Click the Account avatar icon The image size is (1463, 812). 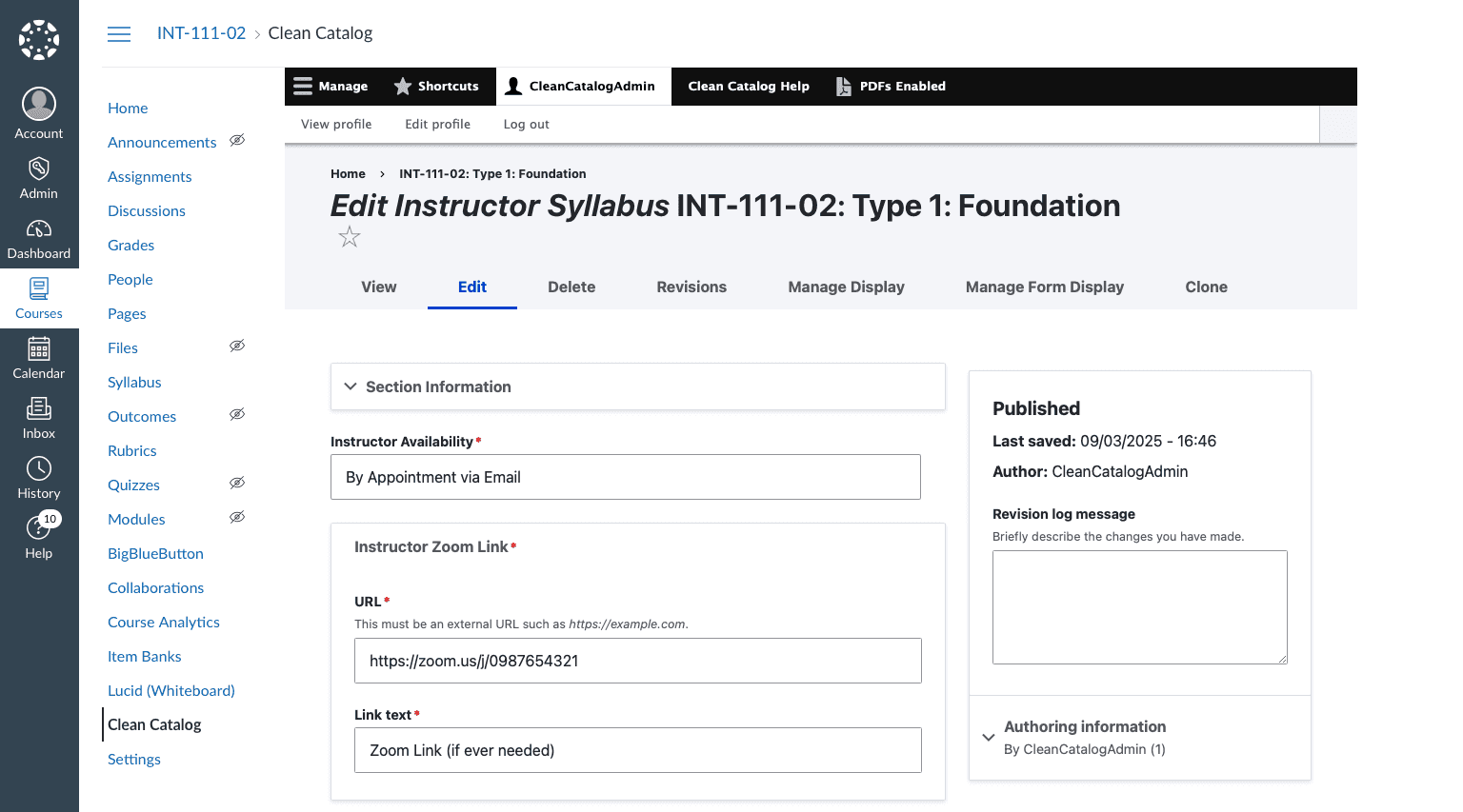39,104
